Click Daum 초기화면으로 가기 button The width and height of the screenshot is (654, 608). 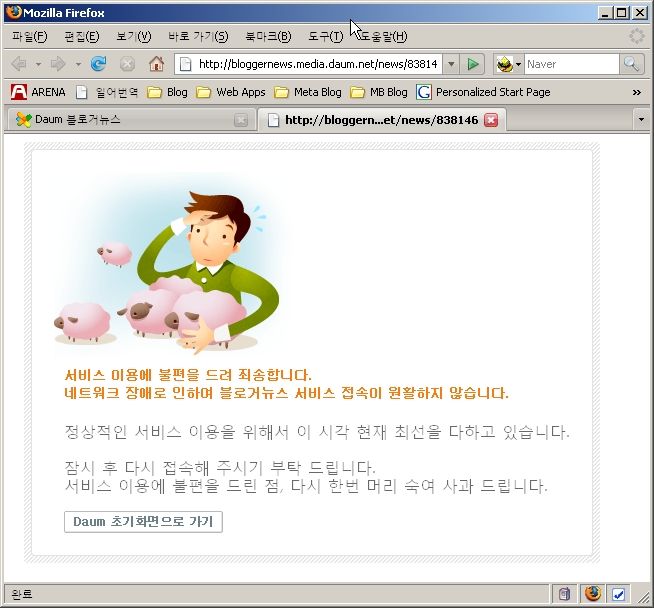(x=143, y=522)
